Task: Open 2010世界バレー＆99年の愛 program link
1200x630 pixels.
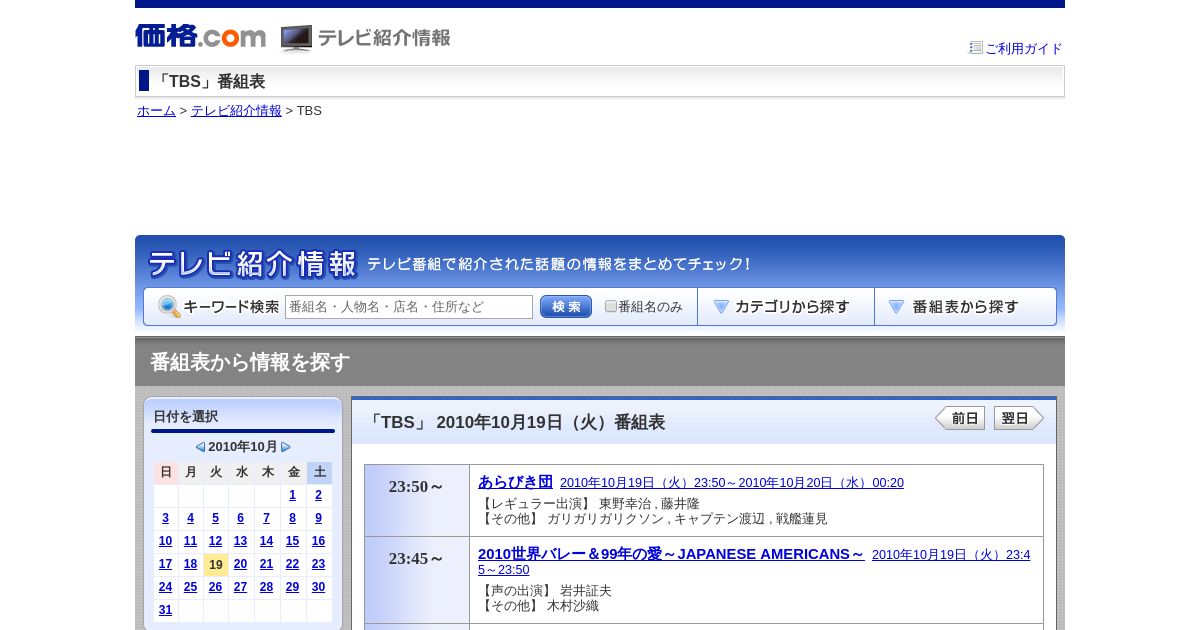Action: [x=671, y=553]
